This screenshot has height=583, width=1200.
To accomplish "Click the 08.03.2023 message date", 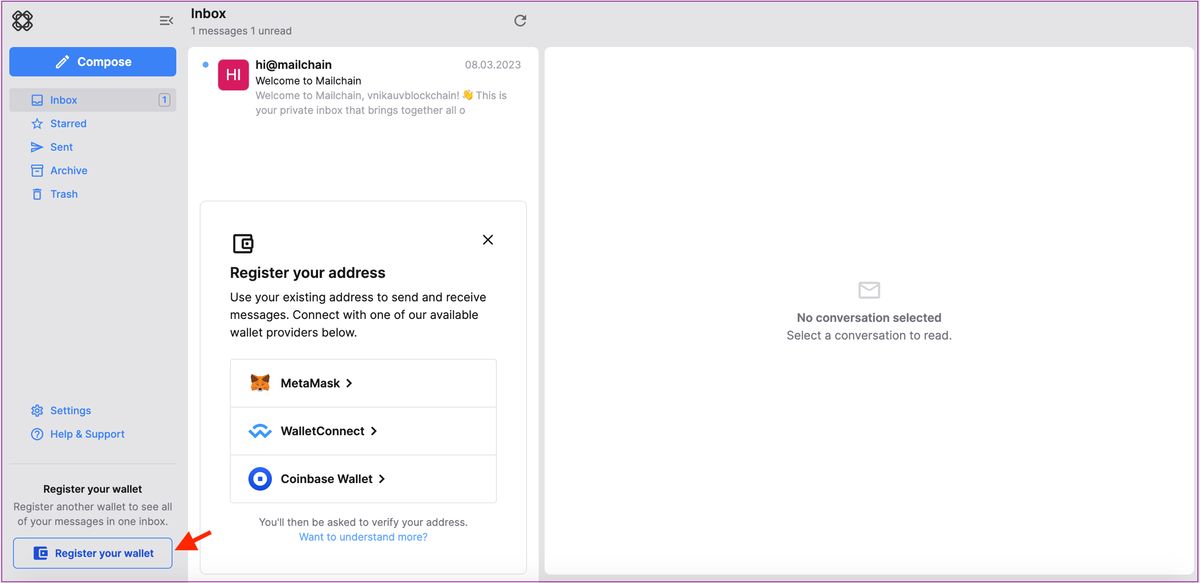I will coord(493,65).
